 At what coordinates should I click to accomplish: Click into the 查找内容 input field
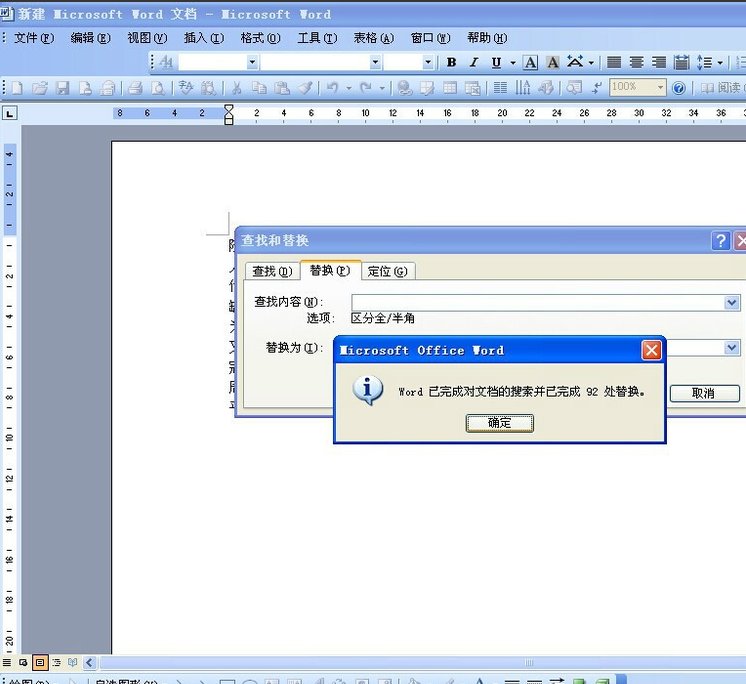tap(538, 303)
